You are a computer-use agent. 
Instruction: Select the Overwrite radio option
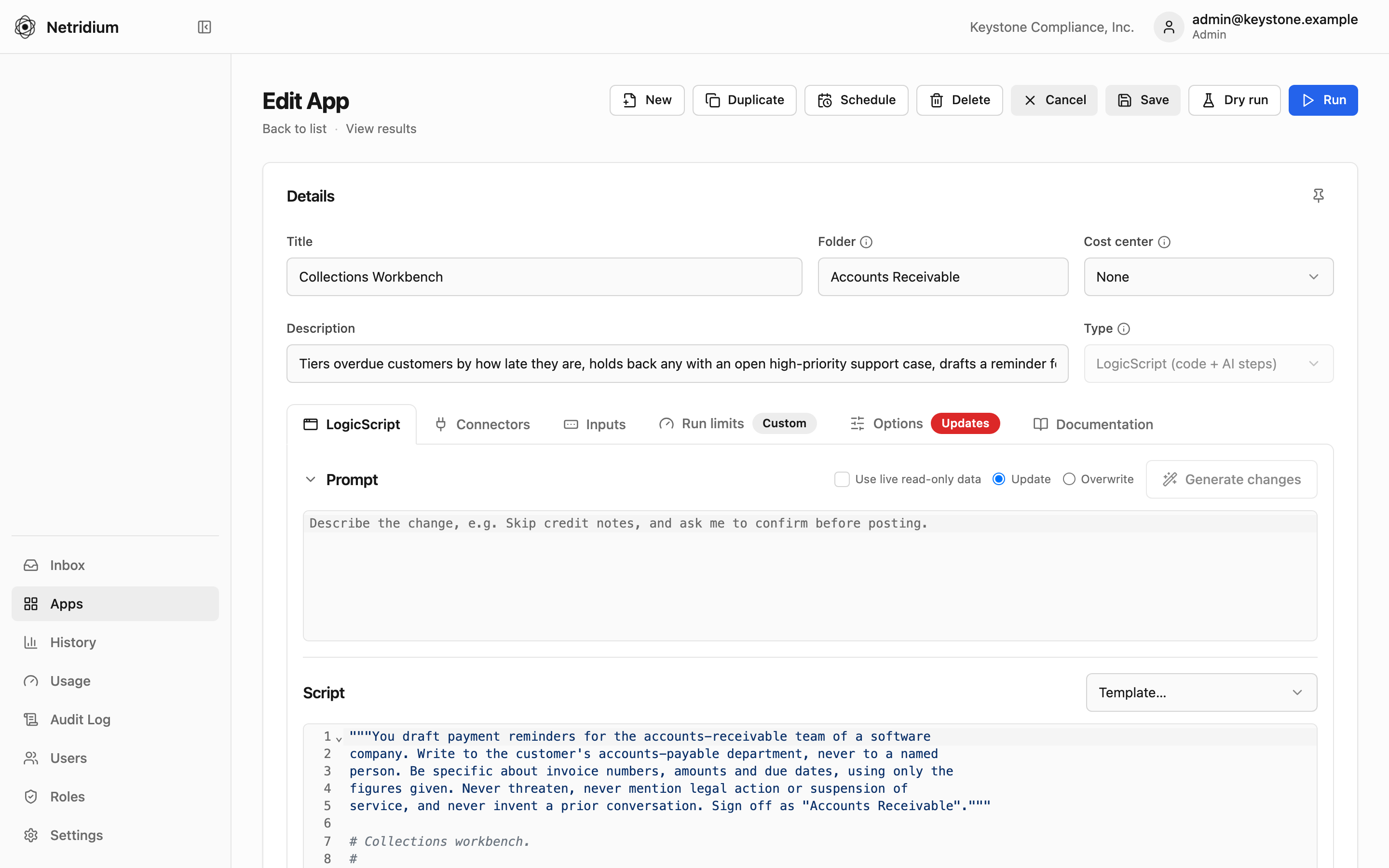pos(1069,479)
